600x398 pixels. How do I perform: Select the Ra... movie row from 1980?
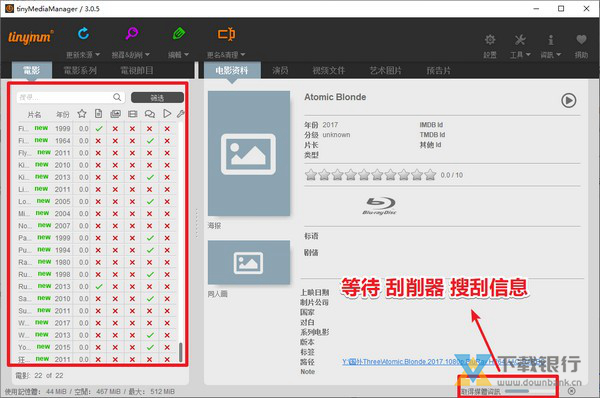click(x=97, y=262)
